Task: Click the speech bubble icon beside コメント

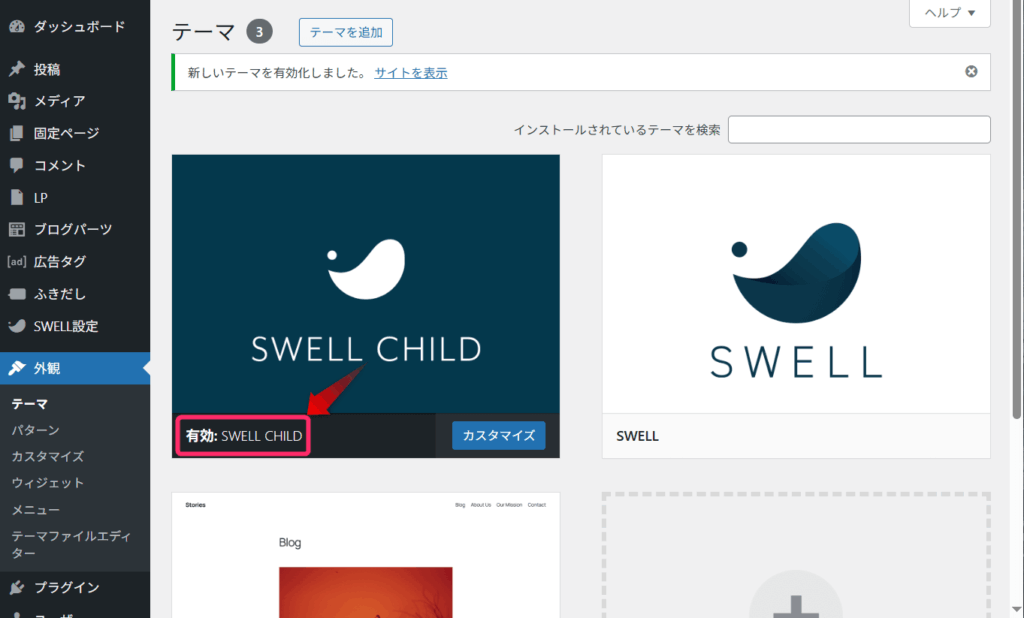Action: (x=17, y=165)
